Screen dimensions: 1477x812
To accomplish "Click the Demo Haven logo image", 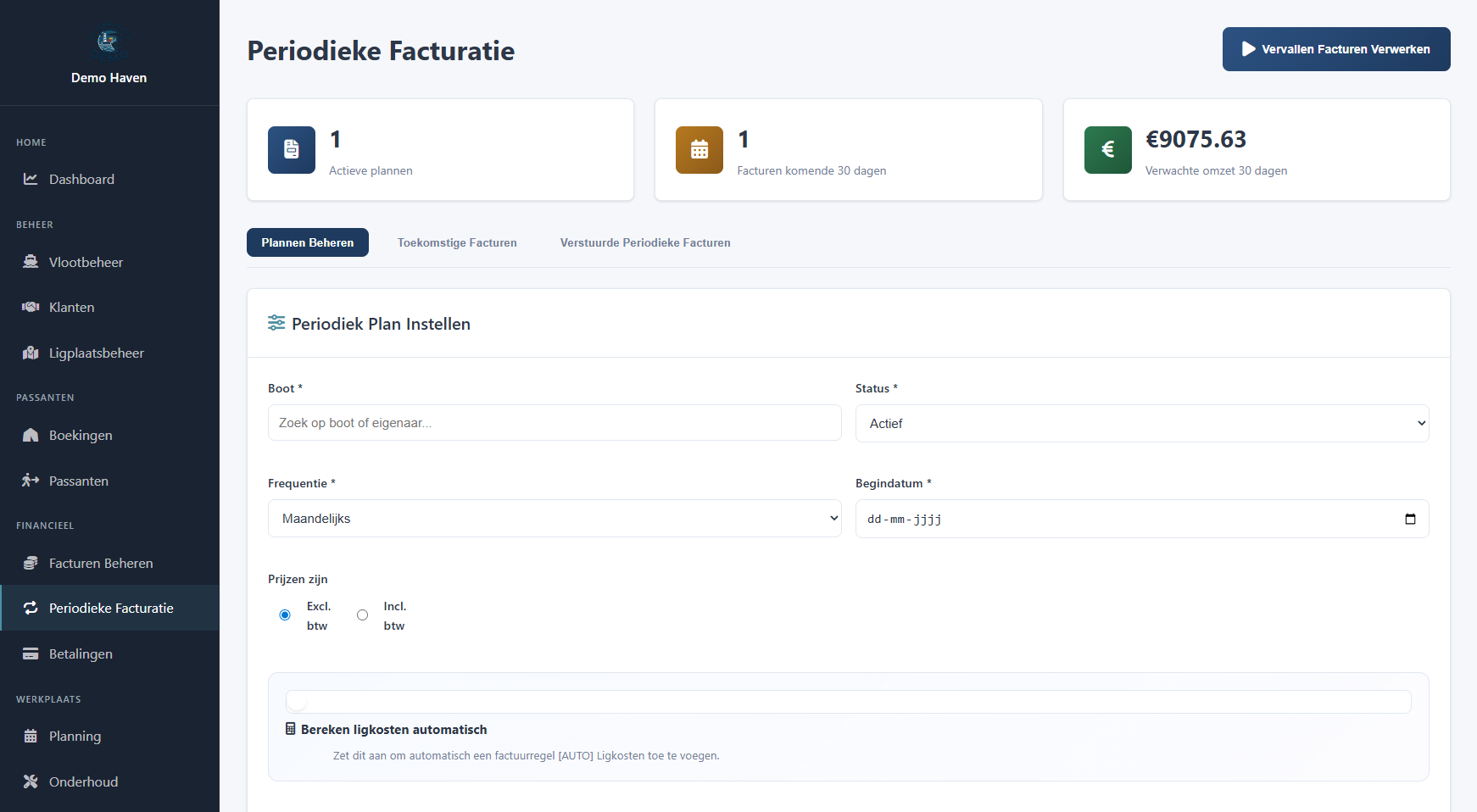I will (109, 42).
